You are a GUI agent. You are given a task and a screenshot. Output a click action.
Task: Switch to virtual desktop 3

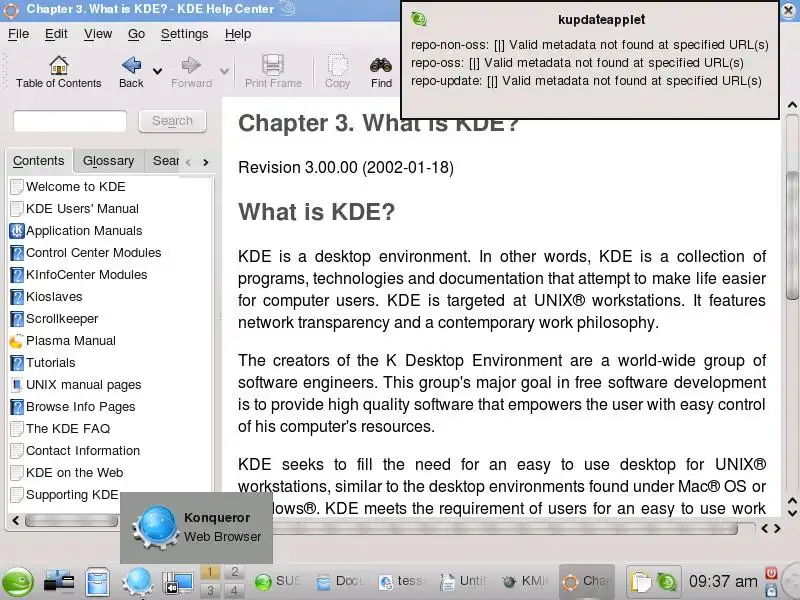(210, 591)
